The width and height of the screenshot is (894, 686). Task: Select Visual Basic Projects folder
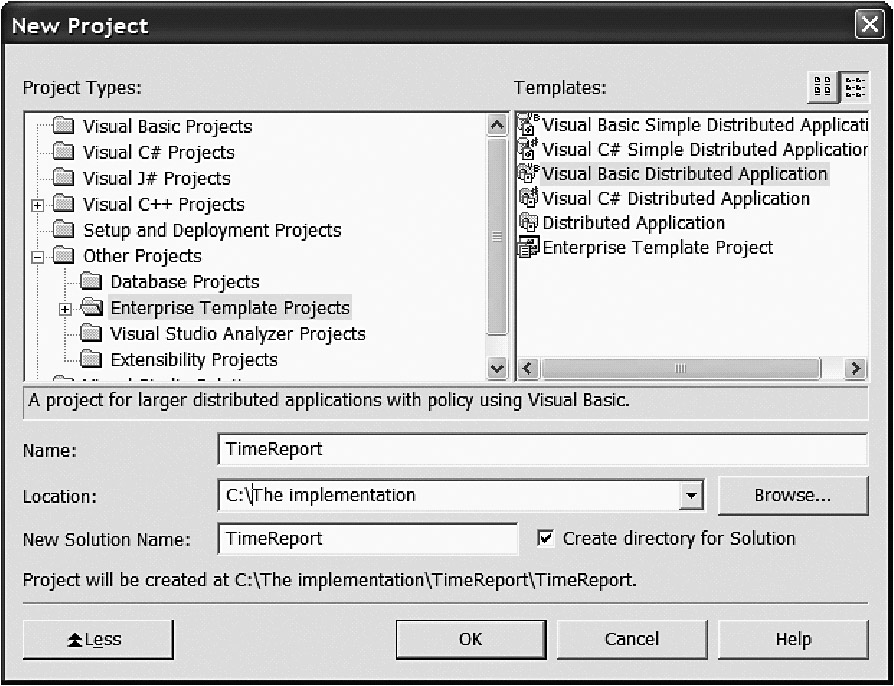point(166,127)
